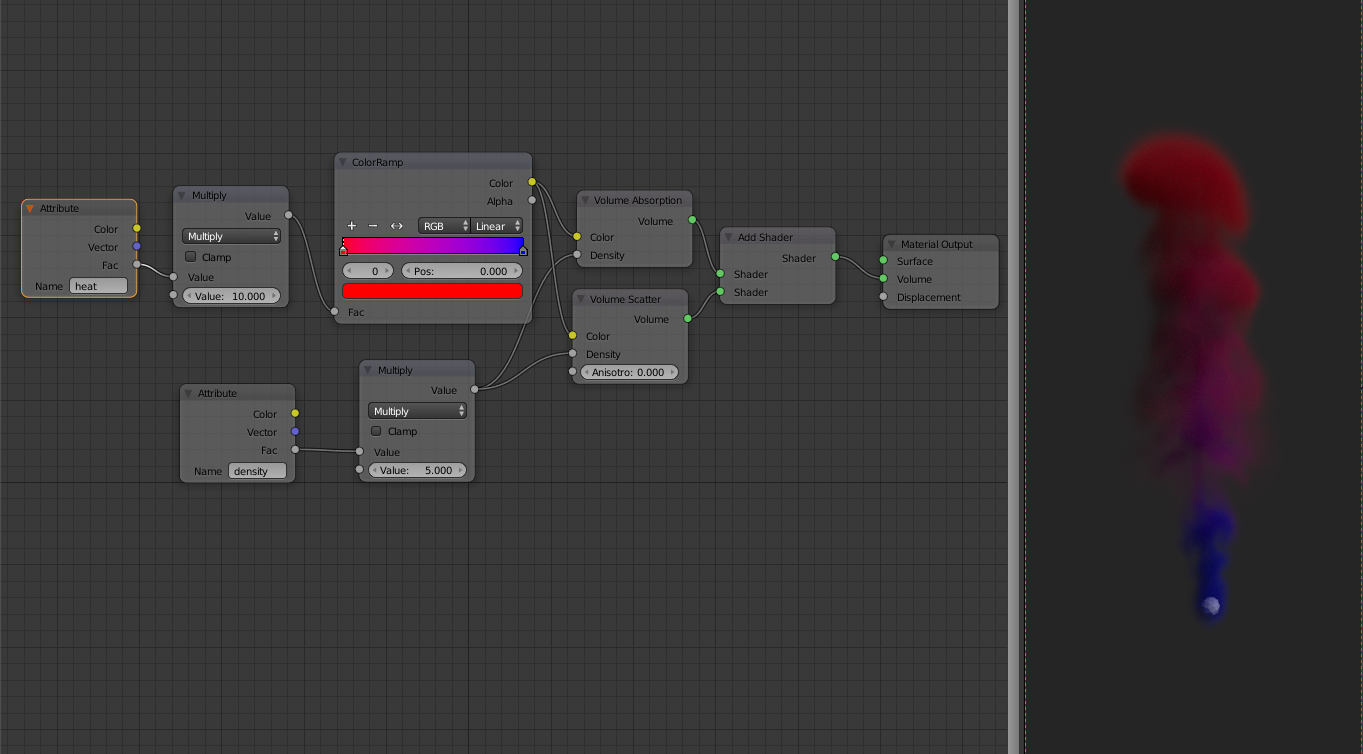Viewport: 1363px width, 754px height.
Task: Select the Material Output node header
Action: [x=940, y=244]
